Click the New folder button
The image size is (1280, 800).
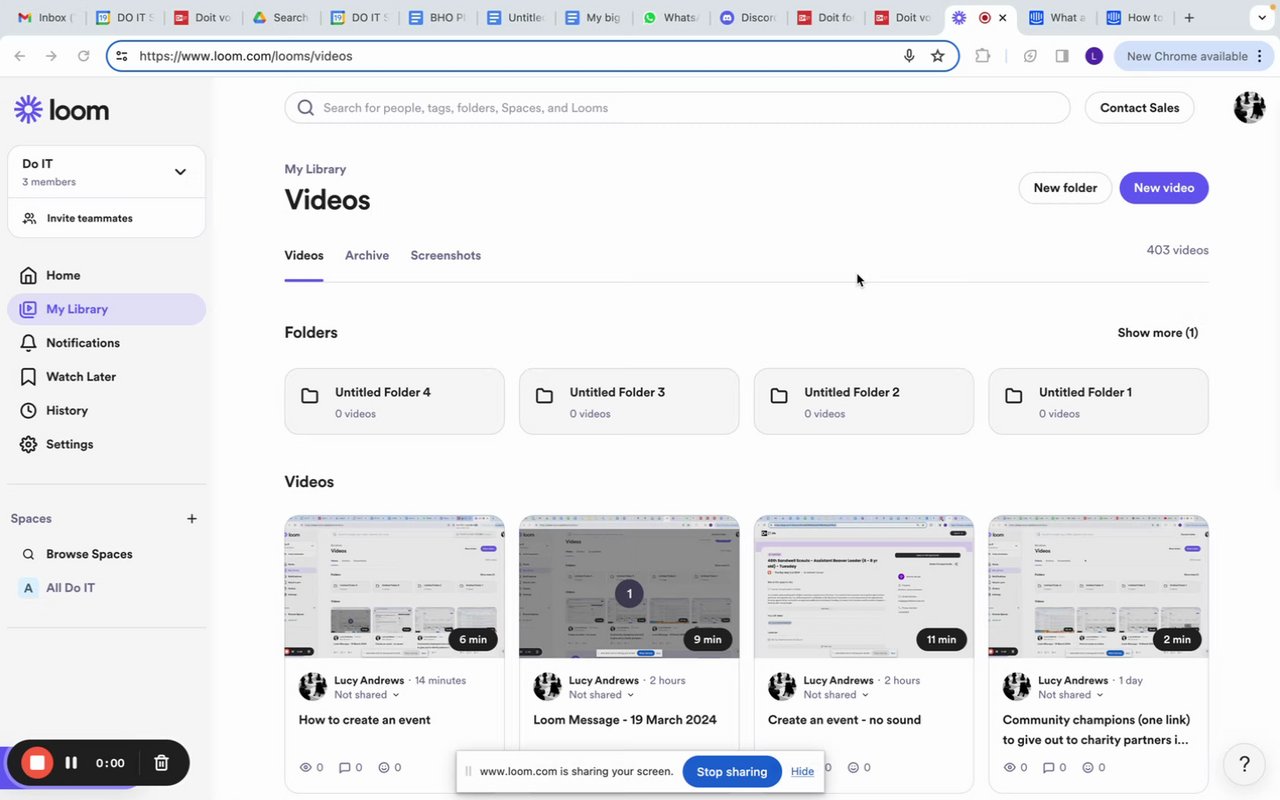[x=1065, y=188]
